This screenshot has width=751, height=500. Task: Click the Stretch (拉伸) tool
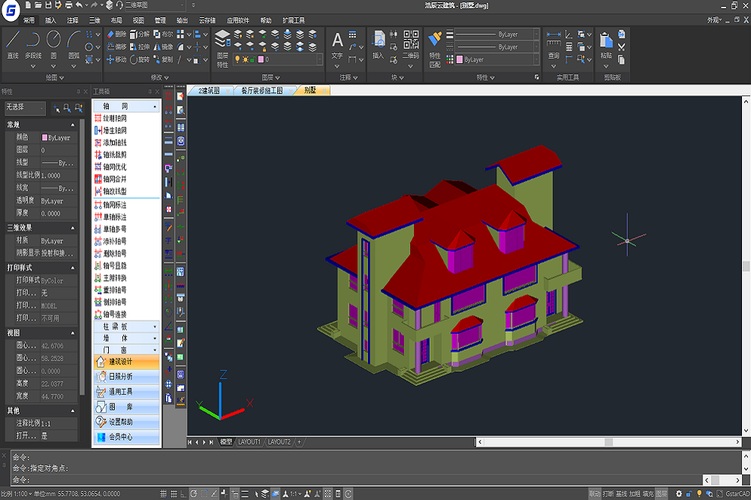(139, 47)
